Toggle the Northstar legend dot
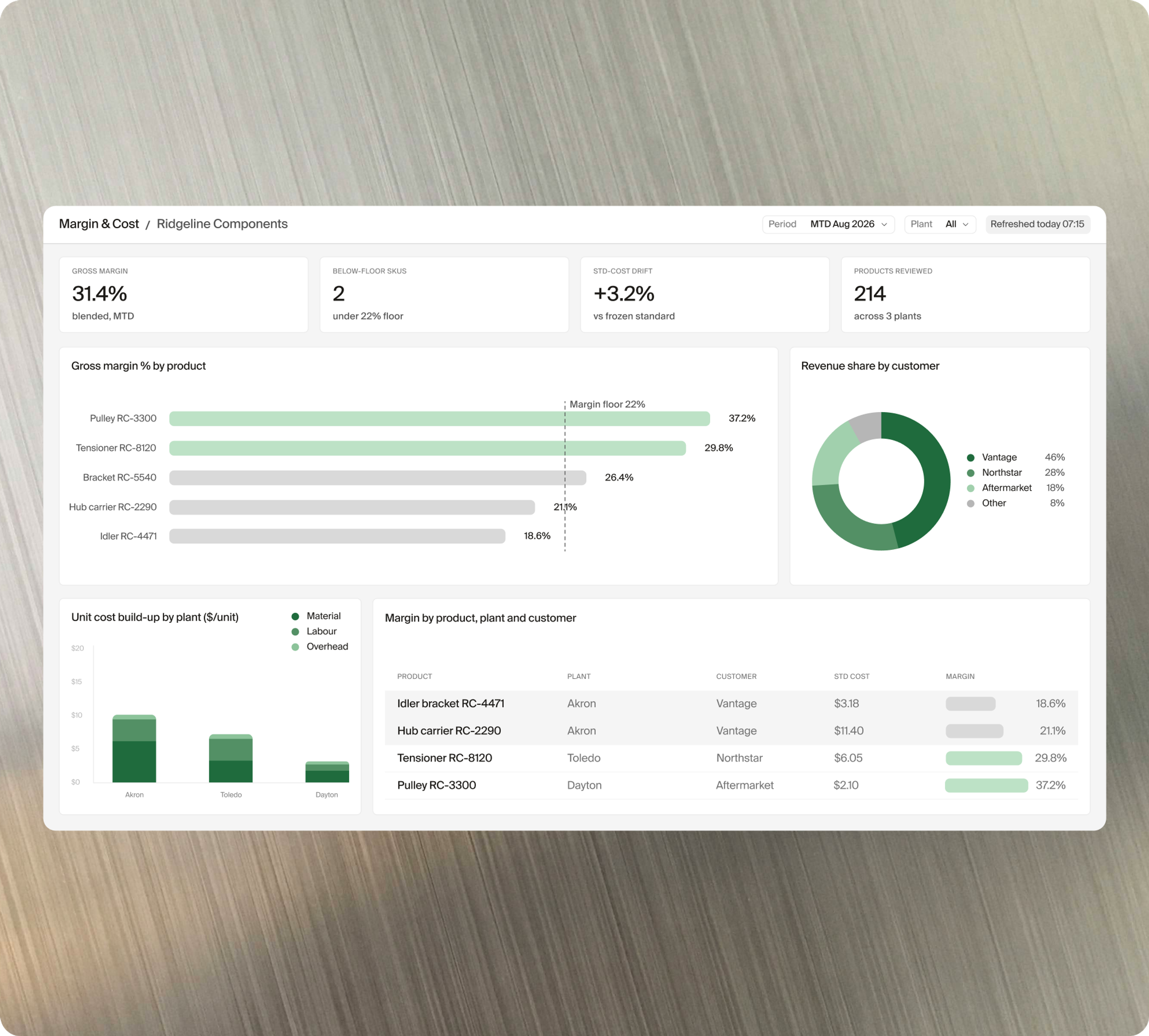The height and width of the screenshot is (1036, 1149). pos(970,473)
